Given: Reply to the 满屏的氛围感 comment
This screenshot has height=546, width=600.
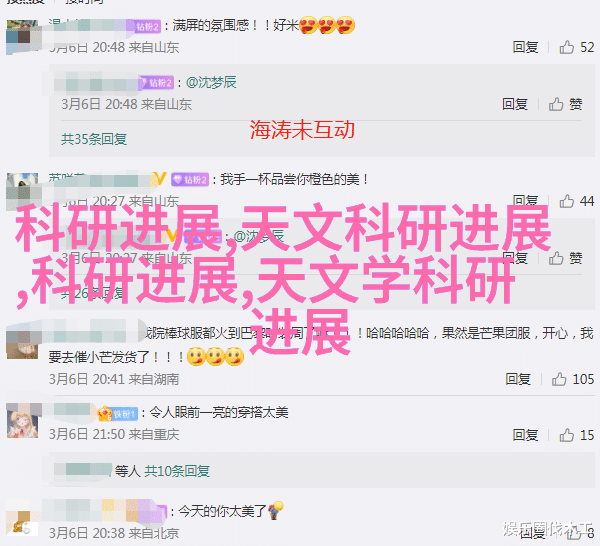Looking at the screenshot, I should click(525, 47).
